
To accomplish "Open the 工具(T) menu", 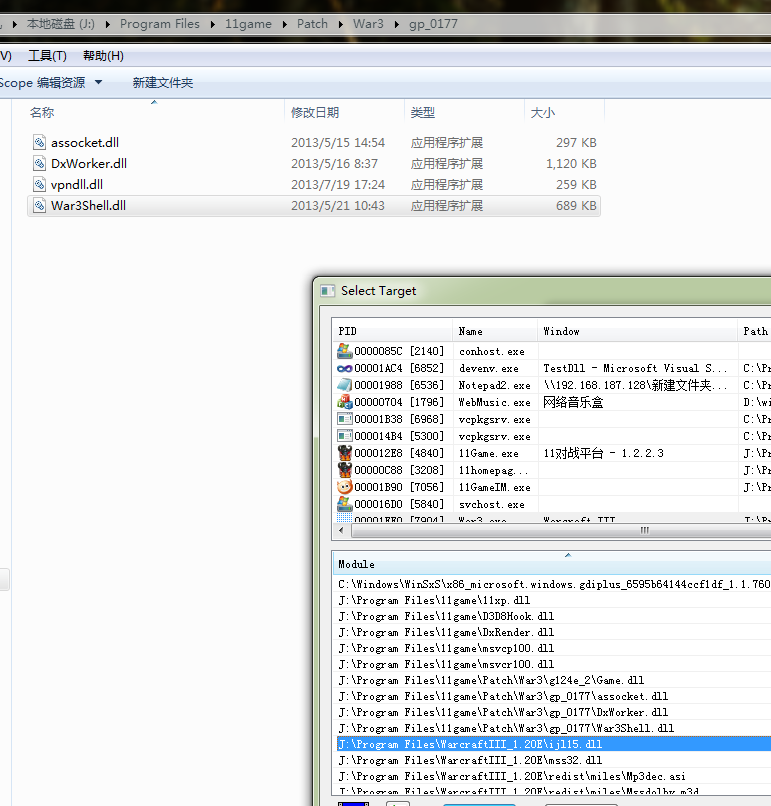I will tap(47, 56).
